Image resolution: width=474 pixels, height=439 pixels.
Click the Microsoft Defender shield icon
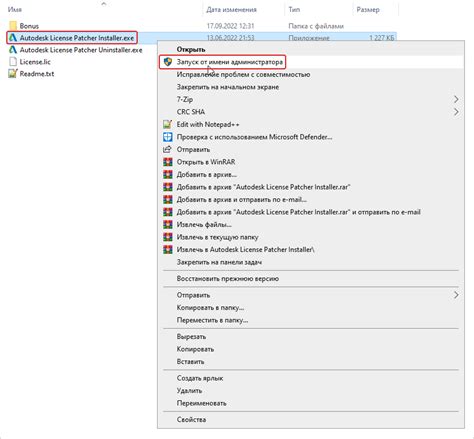coord(168,137)
